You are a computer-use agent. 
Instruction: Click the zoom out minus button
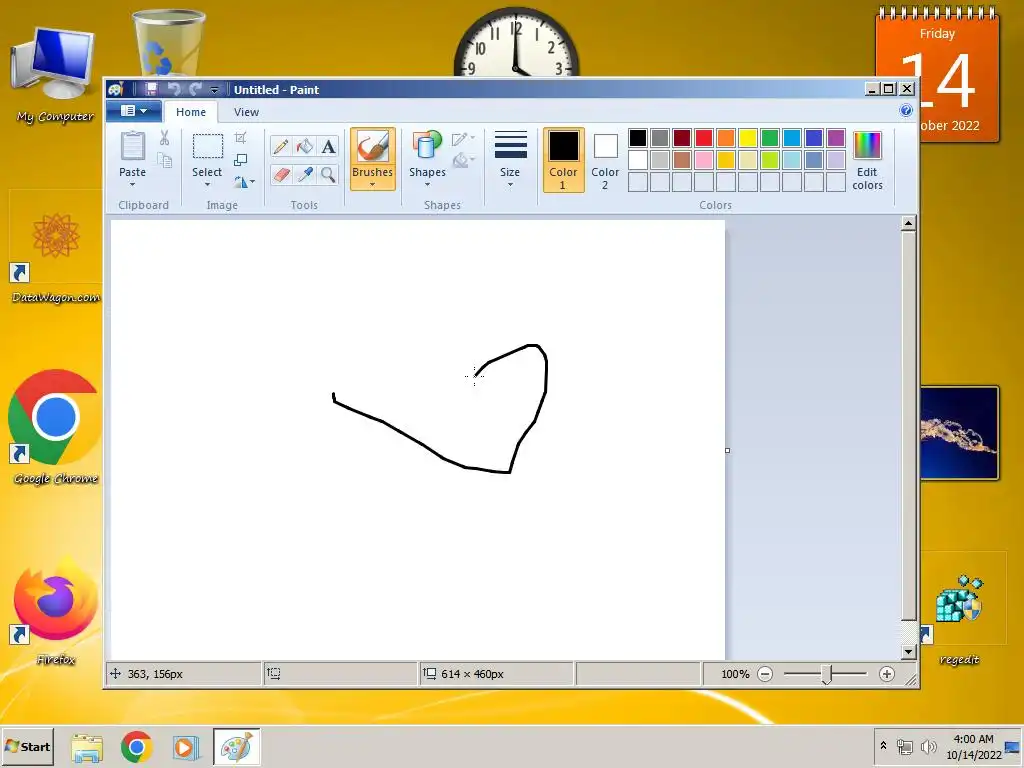(x=765, y=674)
